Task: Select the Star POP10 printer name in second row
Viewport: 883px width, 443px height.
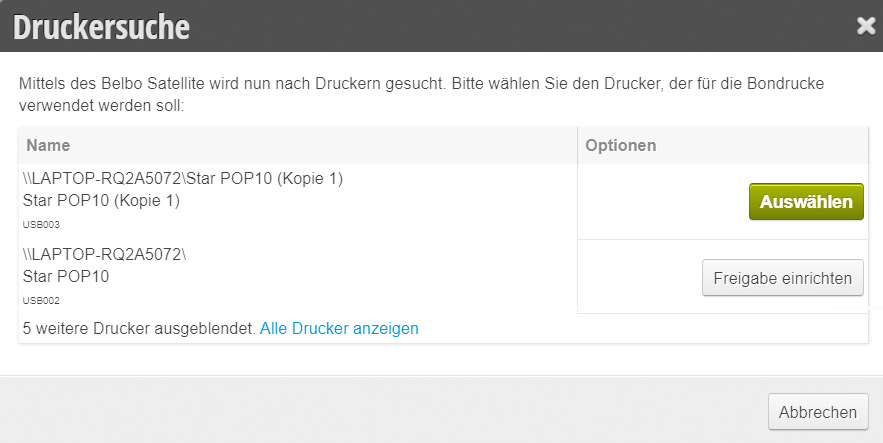Action: 66,276
